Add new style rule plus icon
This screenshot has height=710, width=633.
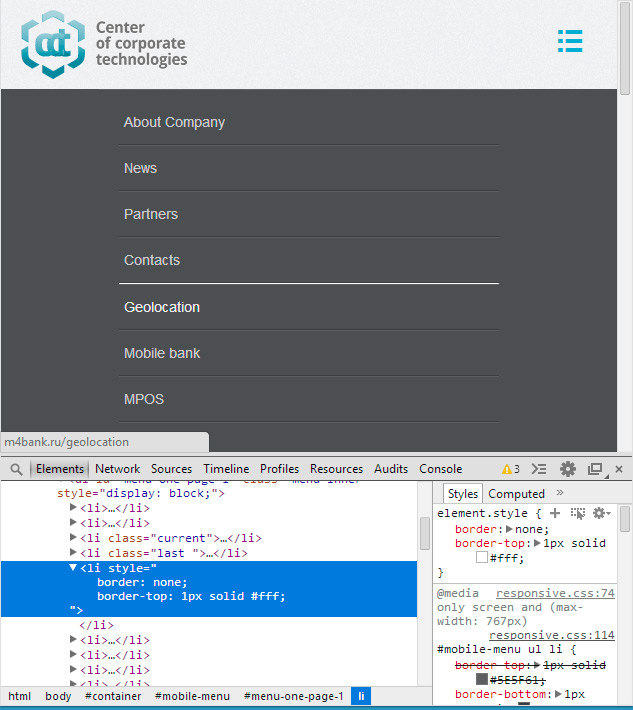(555, 513)
